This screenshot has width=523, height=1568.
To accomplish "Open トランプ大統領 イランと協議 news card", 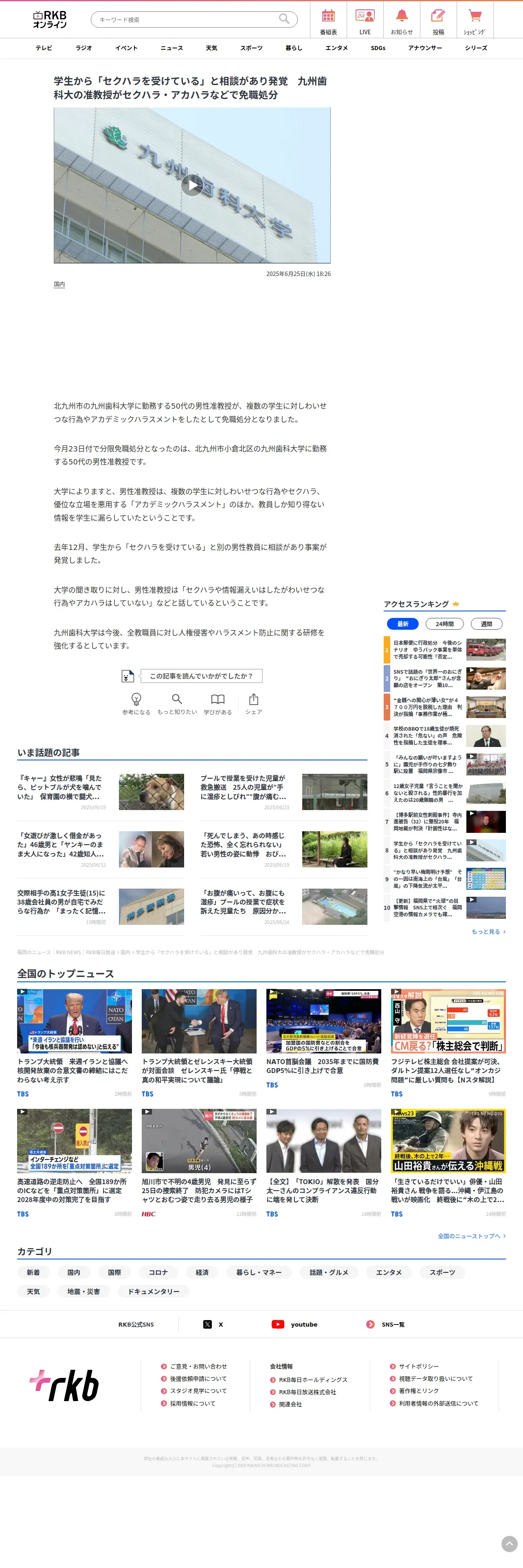I will [x=74, y=1043].
